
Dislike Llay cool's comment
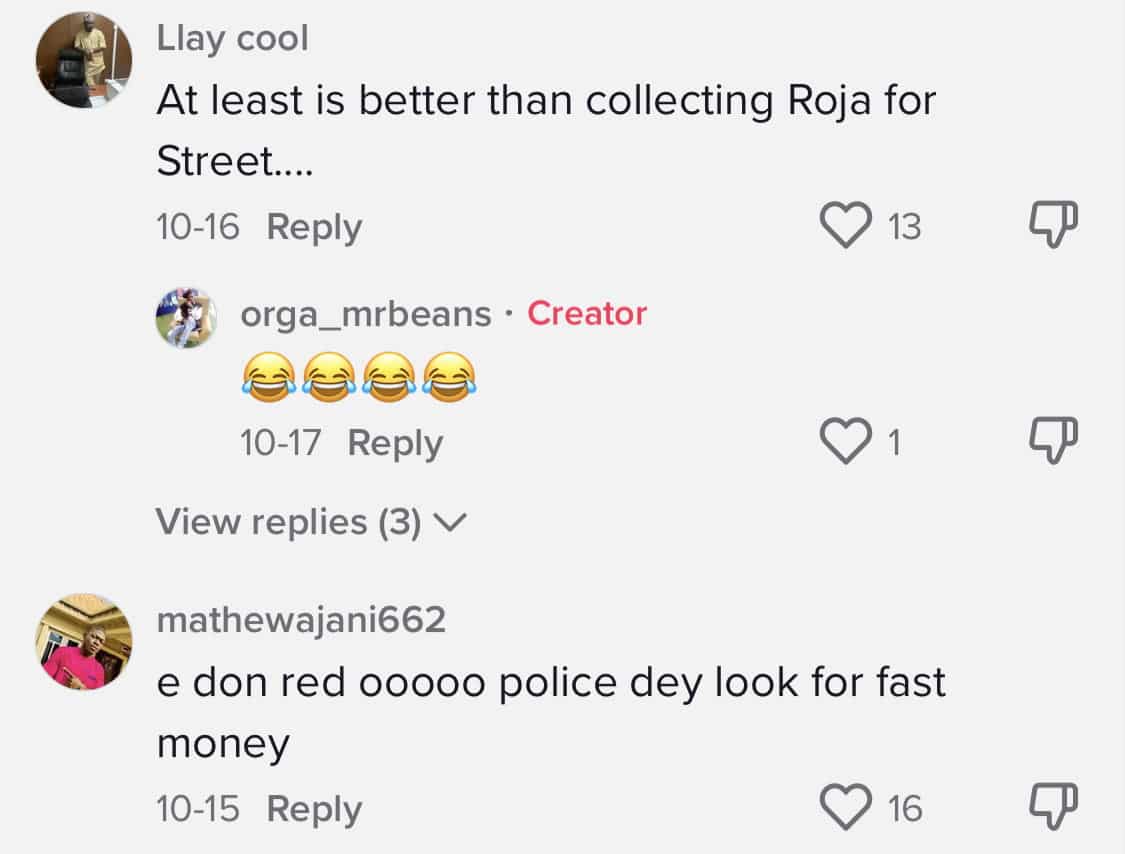click(x=1054, y=224)
